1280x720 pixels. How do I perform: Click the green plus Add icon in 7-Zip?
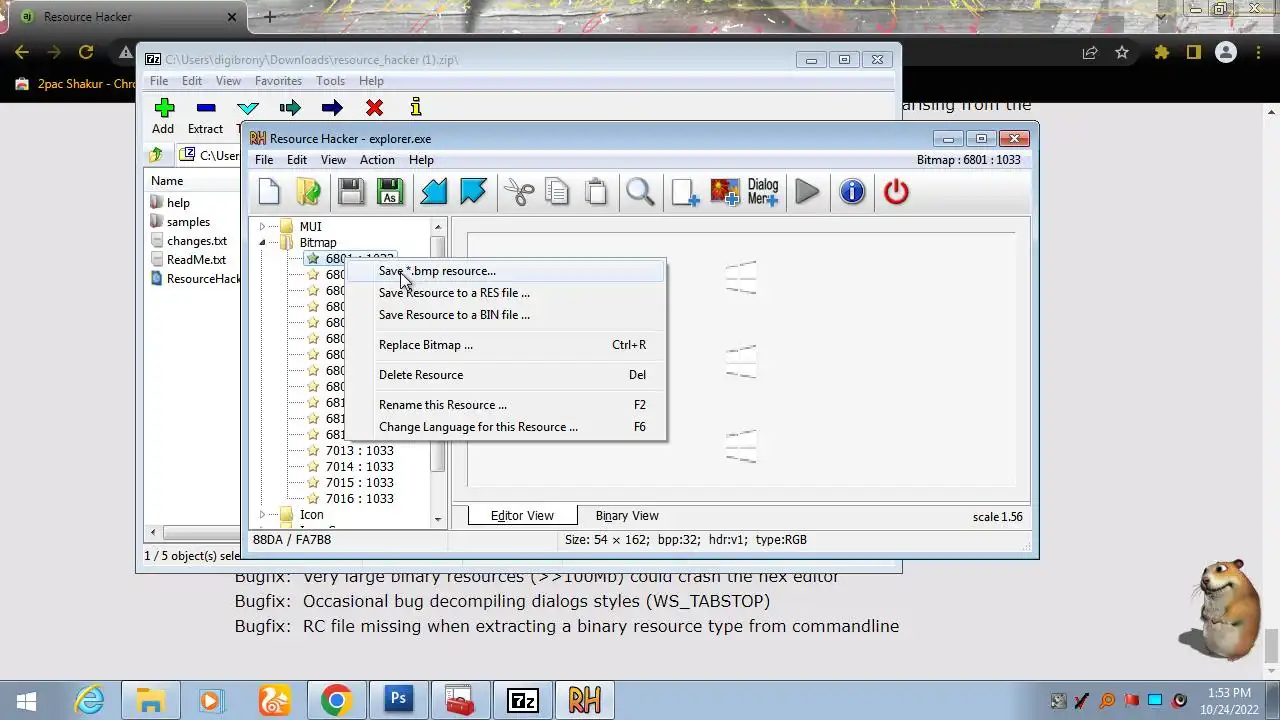[164, 108]
